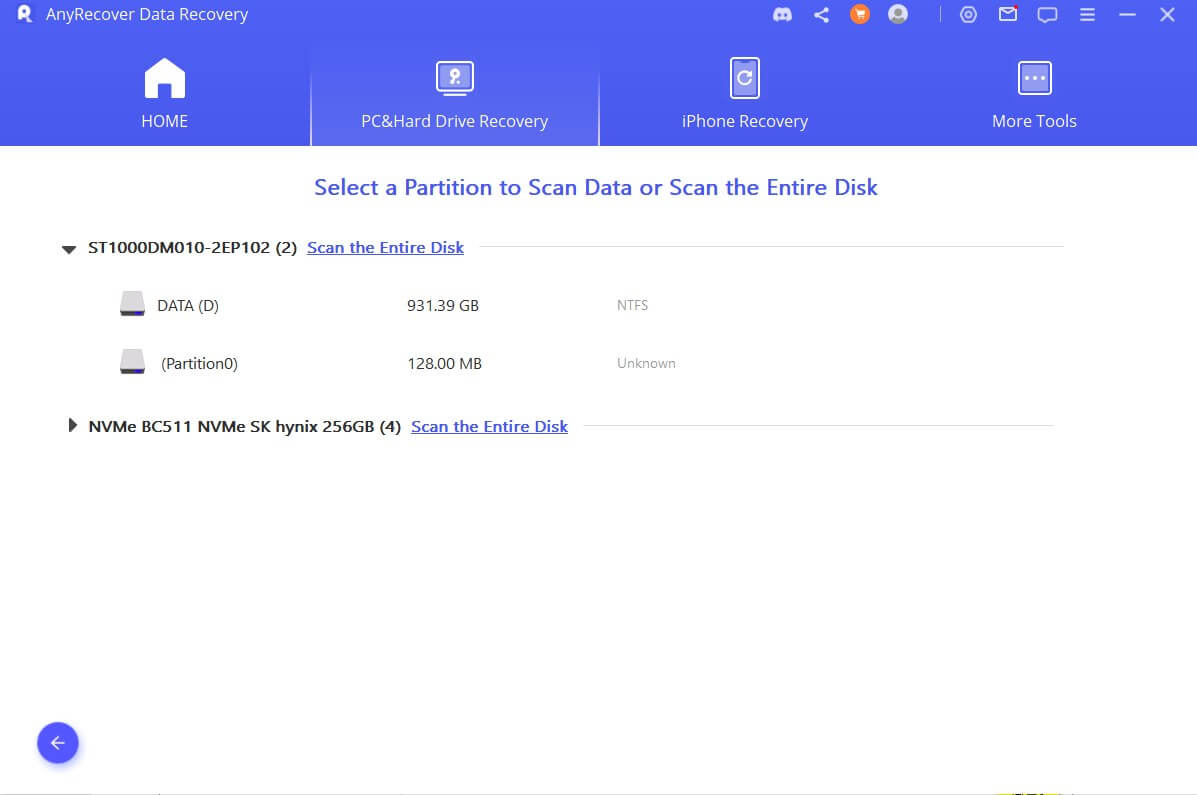The height and width of the screenshot is (795, 1197).
Task: Click the back arrow button
Action: pos(58,743)
